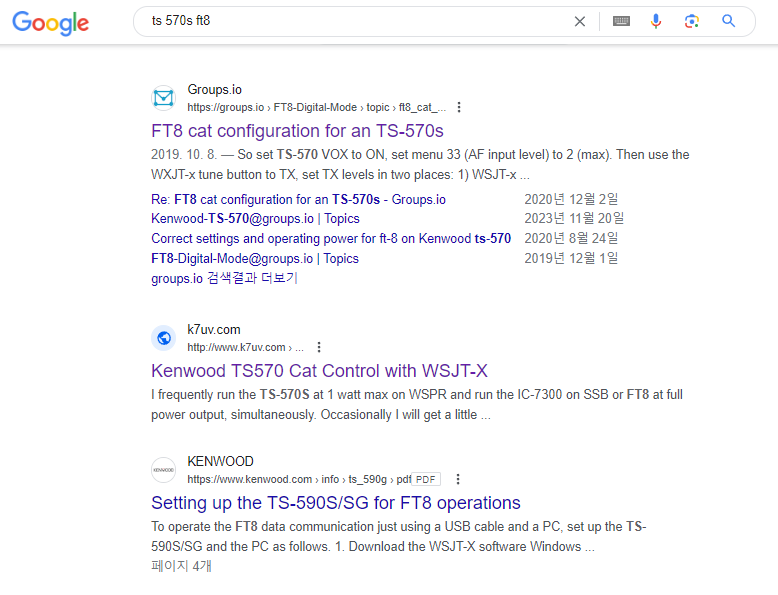Open 'Kenwood TS570 Cat Control with WSJT-X' result
778x595 pixels.
point(319,371)
